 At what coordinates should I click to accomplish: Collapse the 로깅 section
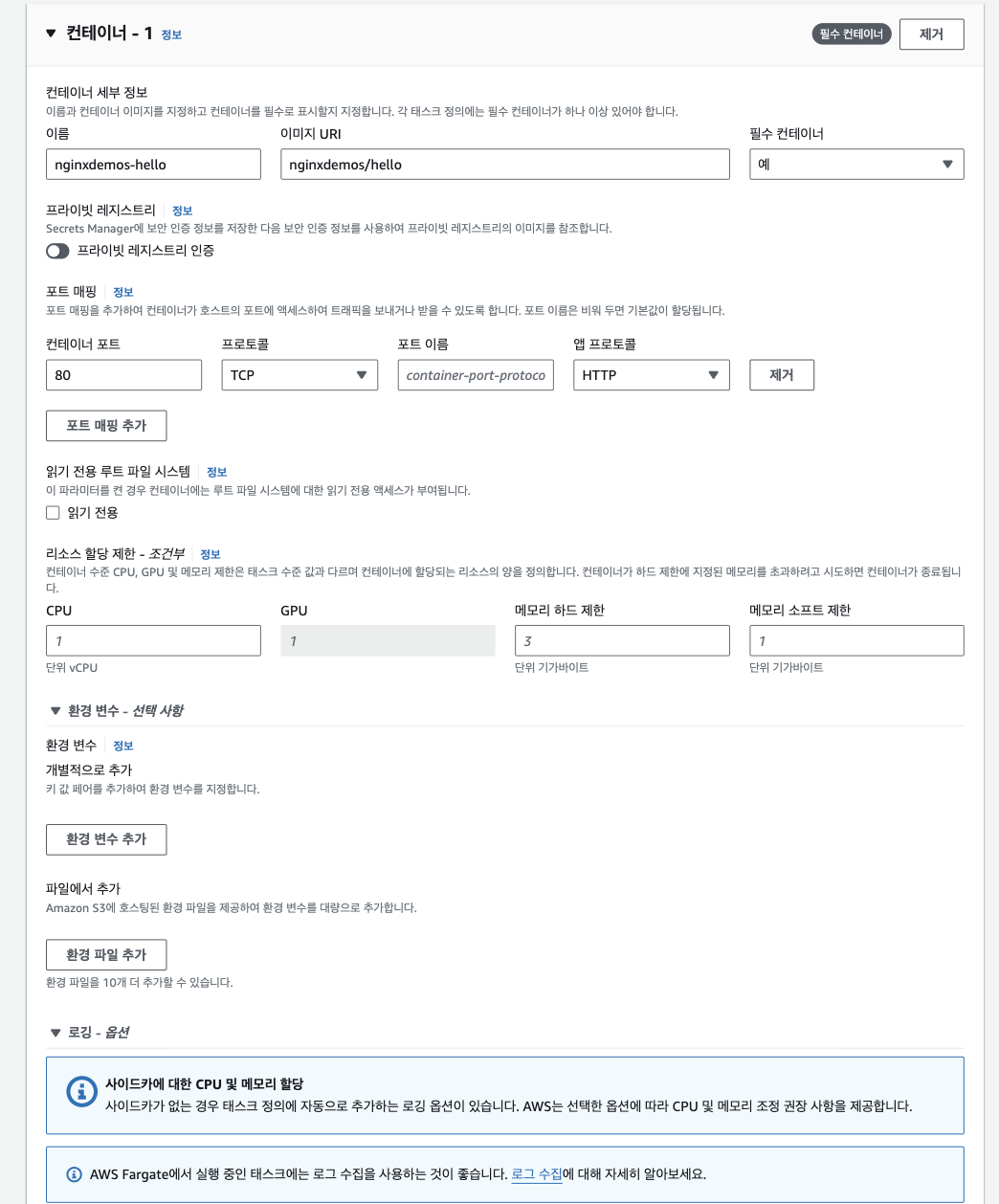point(55,1033)
